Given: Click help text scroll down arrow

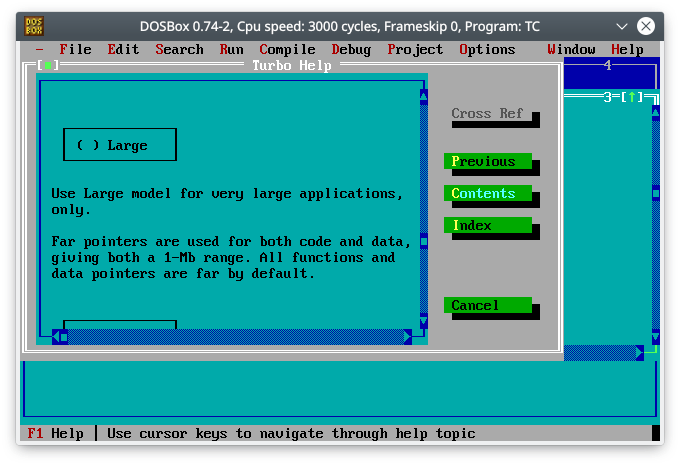Looking at the screenshot, I should [424, 321].
